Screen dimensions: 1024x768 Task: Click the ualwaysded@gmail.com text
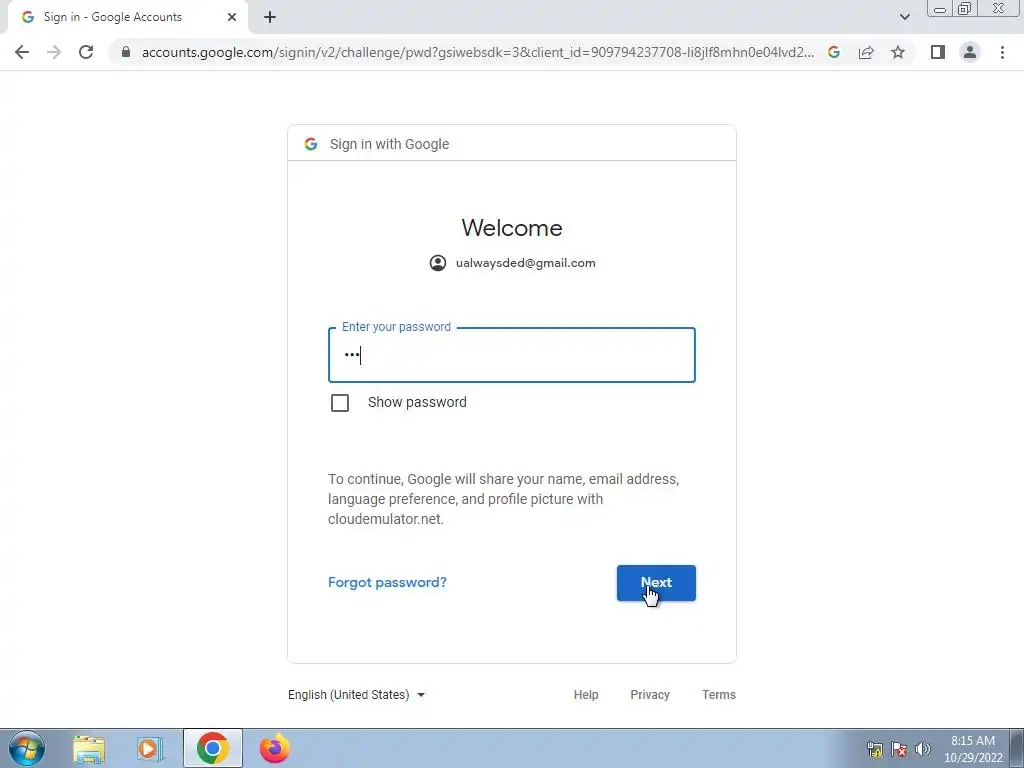(526, 263)
